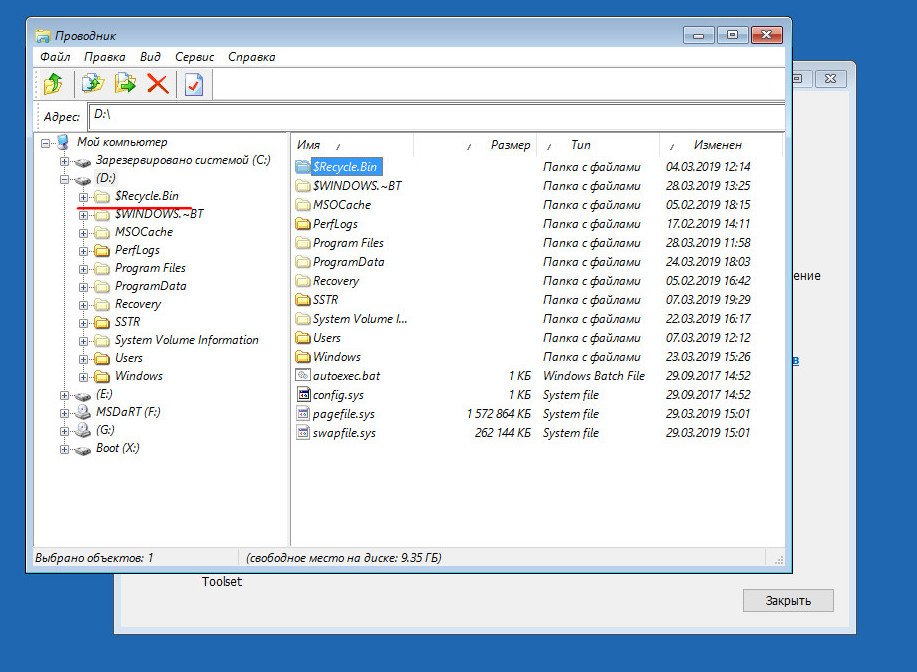Sort by the Тип column header
The height and width of the screenshot is (672, 917).
(x=598, y=145)
